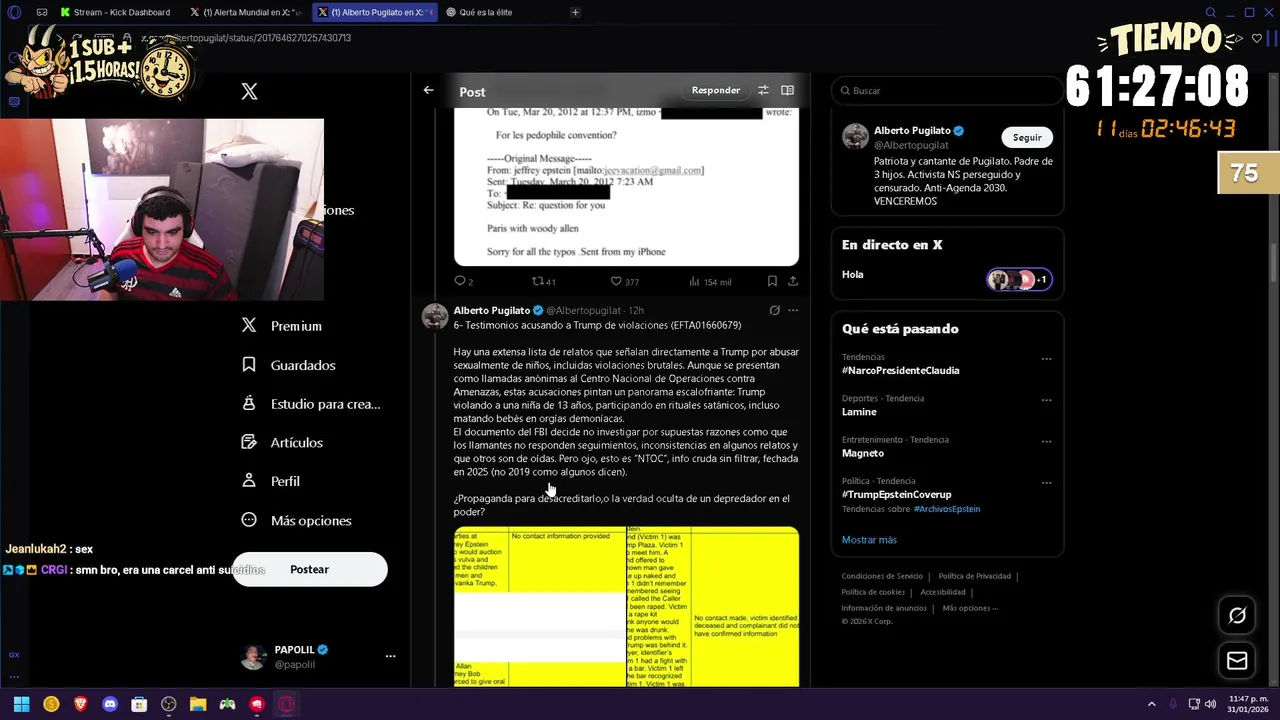This screenshot has width=1280, height=720.
Task: Open the #ArchivosEpstein hashtag link
Action: click(946, 509)
